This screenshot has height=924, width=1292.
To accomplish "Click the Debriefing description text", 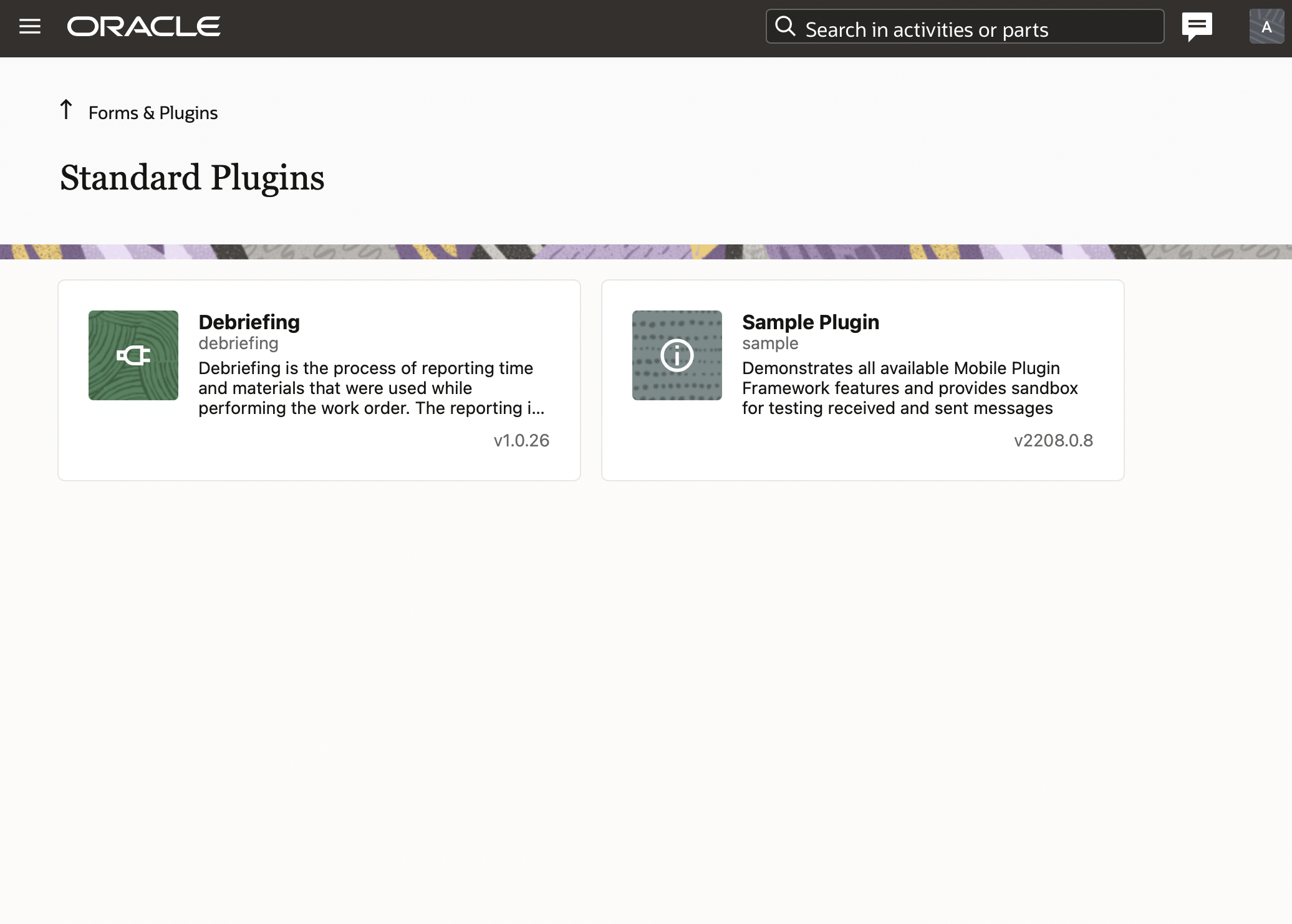I will [371, 388].
